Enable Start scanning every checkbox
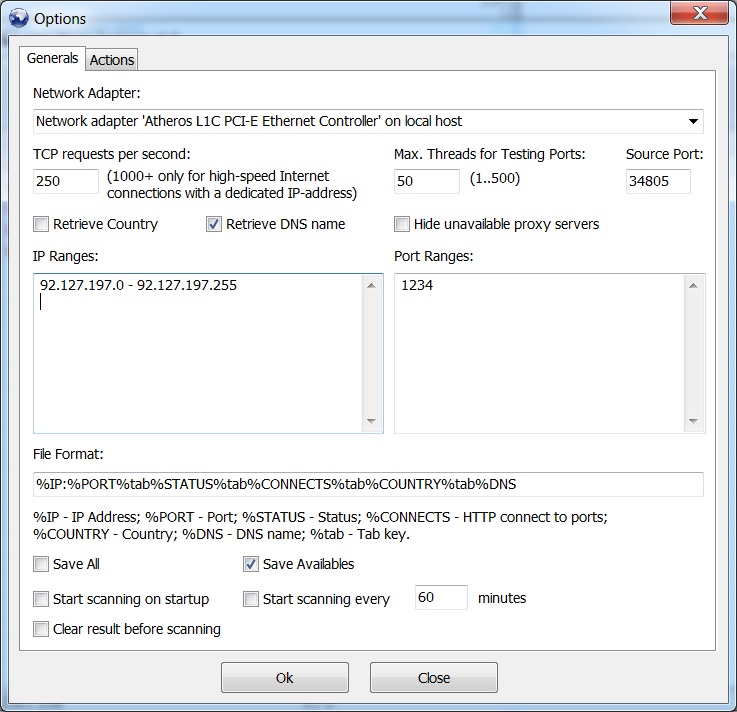This screenshot has width=737, height=712. click(251, 599)
